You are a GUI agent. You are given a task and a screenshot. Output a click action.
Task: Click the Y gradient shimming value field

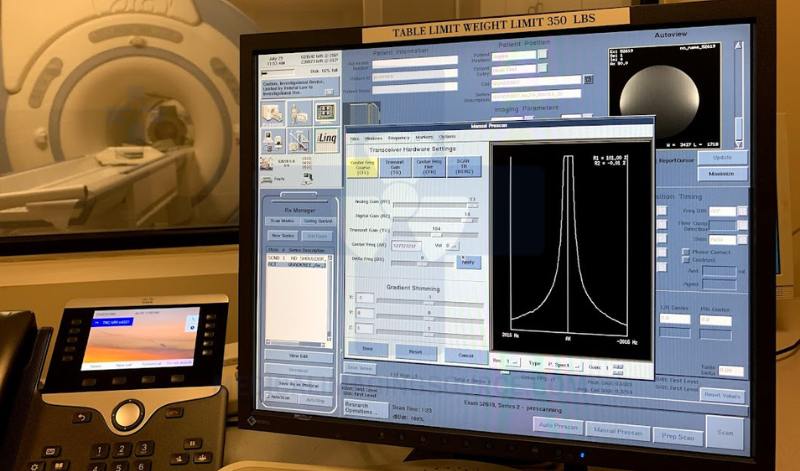pyautogui.click(x=364, y=312)
